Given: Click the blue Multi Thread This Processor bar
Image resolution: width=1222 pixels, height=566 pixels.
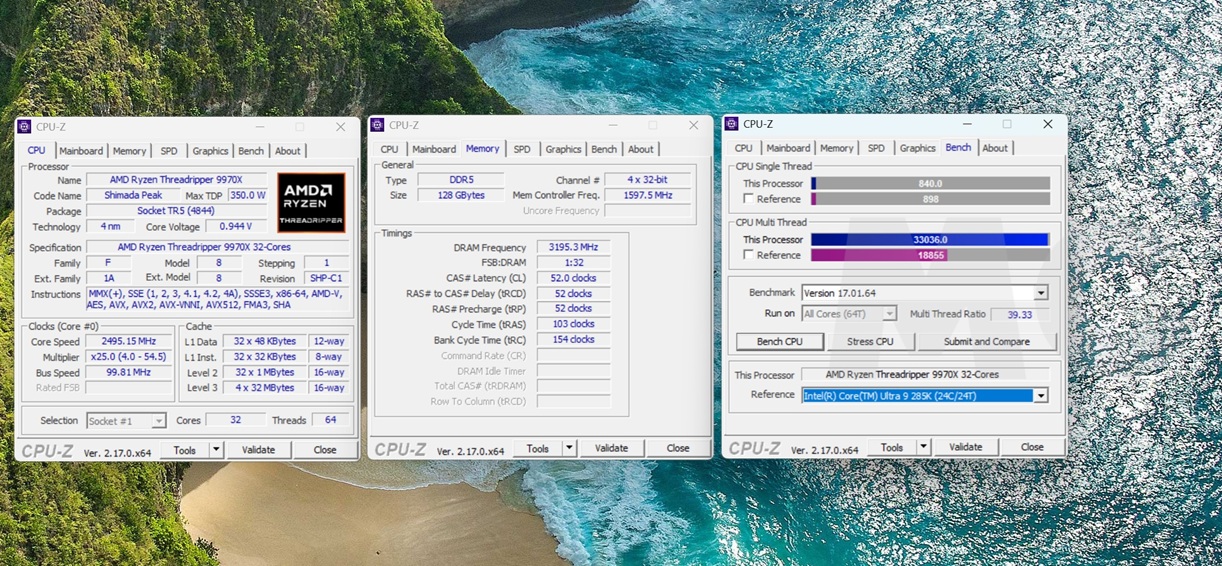Looking at the screenshot, I should 928,239.
